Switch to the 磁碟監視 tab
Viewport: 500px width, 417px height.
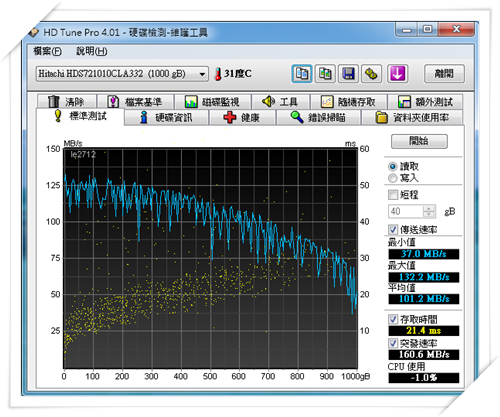213,102
